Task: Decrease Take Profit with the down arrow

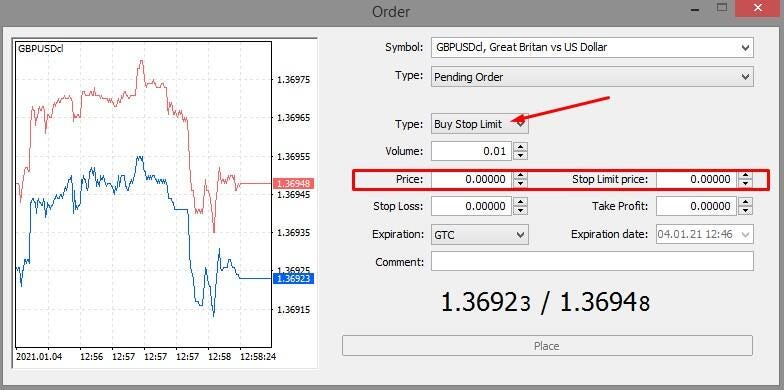Action: click(x=746, y=210)
